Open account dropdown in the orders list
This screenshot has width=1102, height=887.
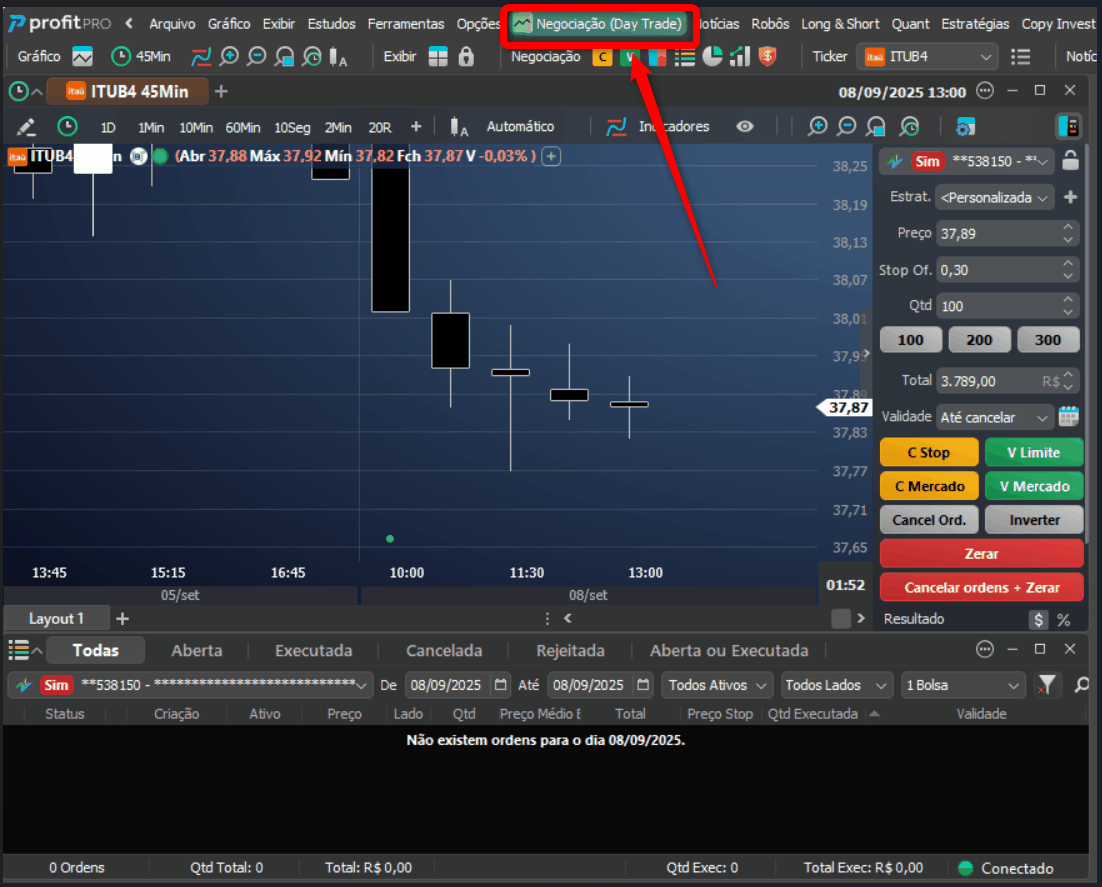pos(190,685)
